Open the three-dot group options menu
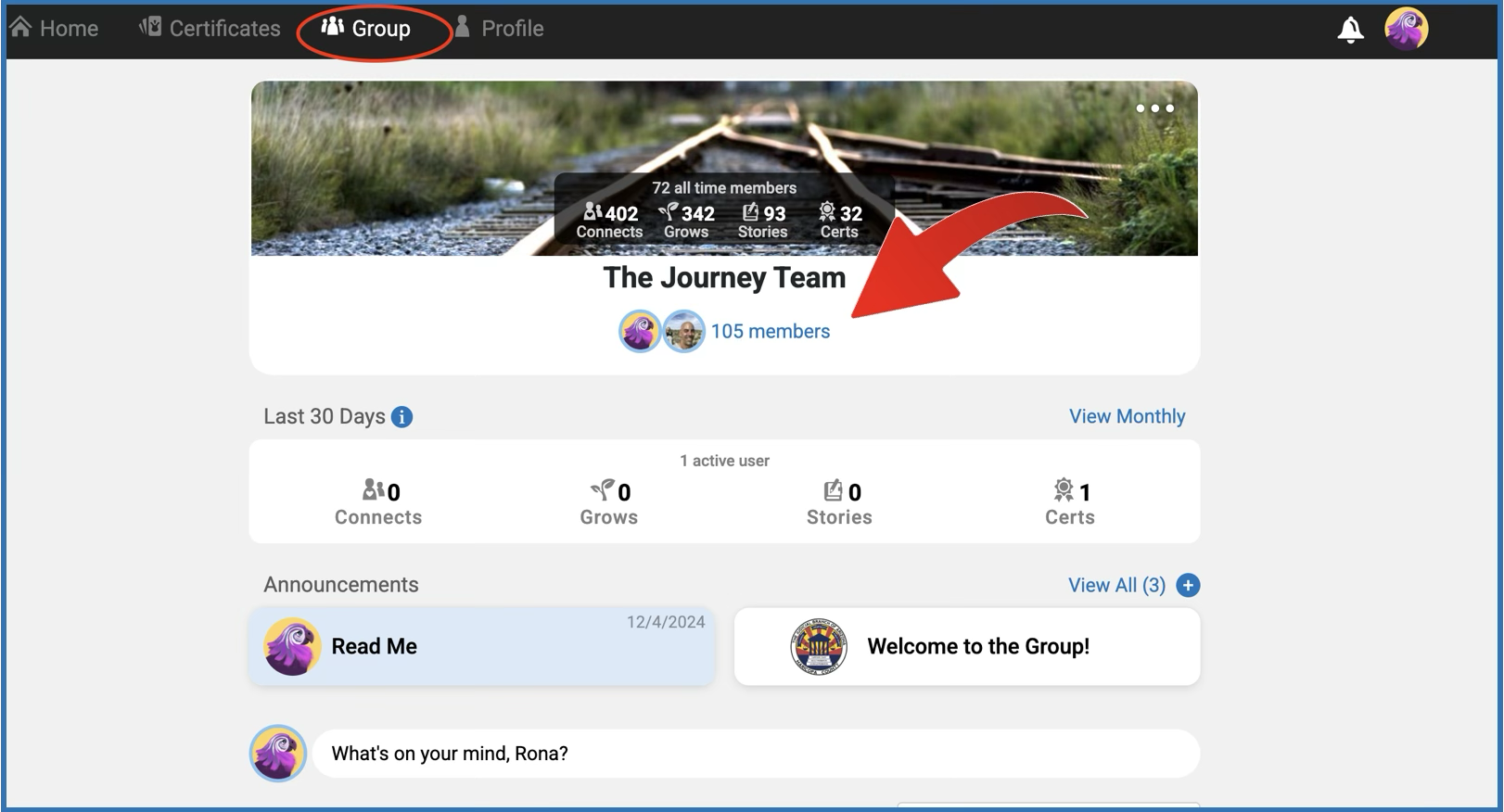This screenshot has width=1504, height=812. 1154,108
